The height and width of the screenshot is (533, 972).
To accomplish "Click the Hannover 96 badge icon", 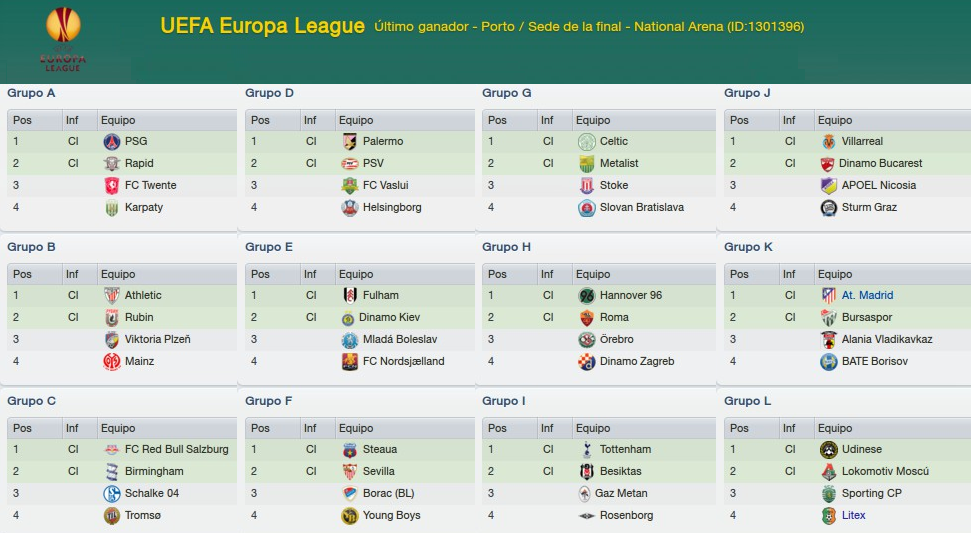I will tap(586, 296).
